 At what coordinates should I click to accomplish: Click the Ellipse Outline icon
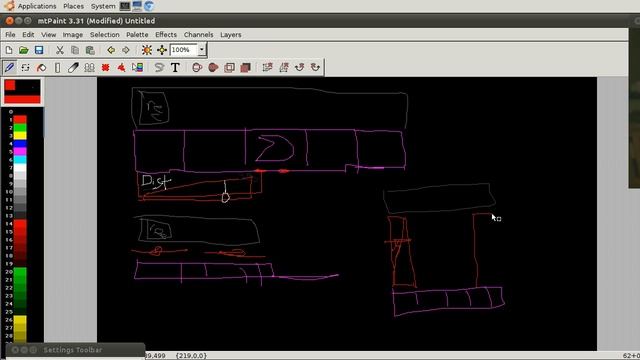[197, 67]
